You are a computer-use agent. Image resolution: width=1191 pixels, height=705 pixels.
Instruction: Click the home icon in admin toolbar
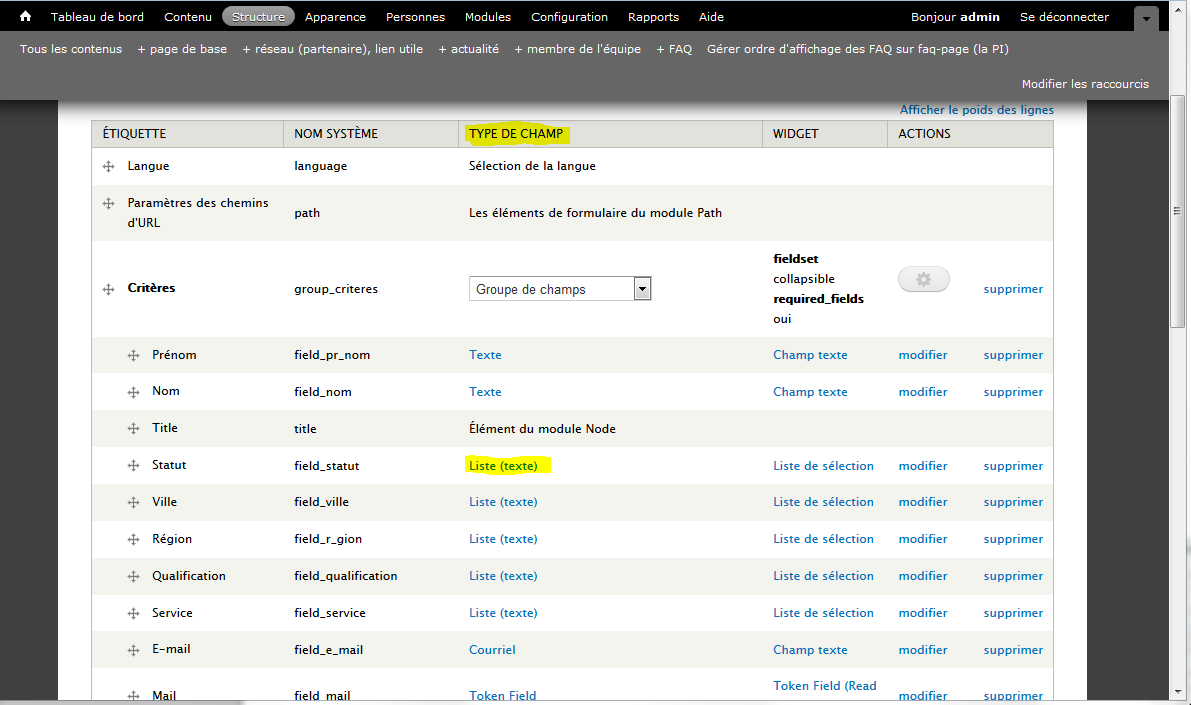[26, 16]
